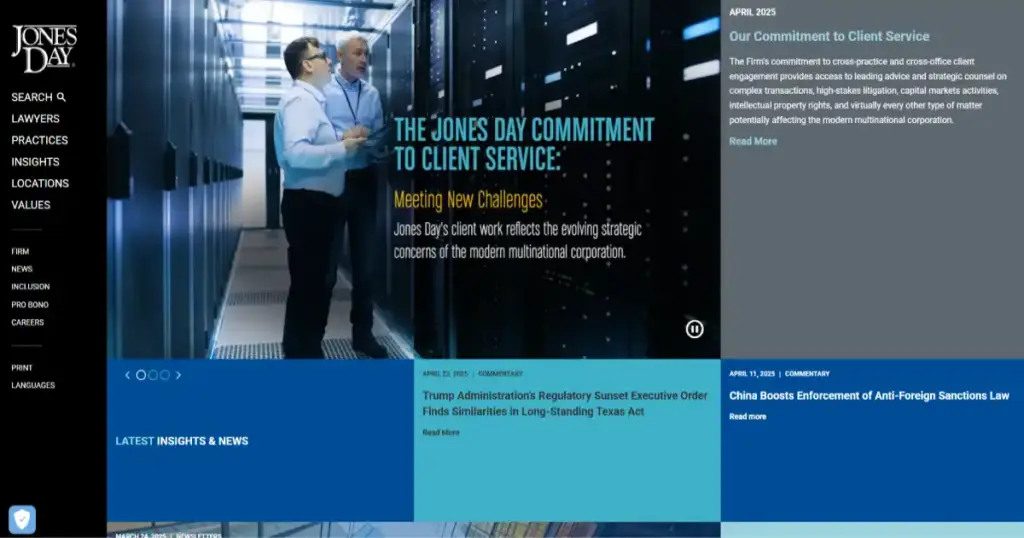
Task: Open the privacy shield badge
Action: coord(22,520)
